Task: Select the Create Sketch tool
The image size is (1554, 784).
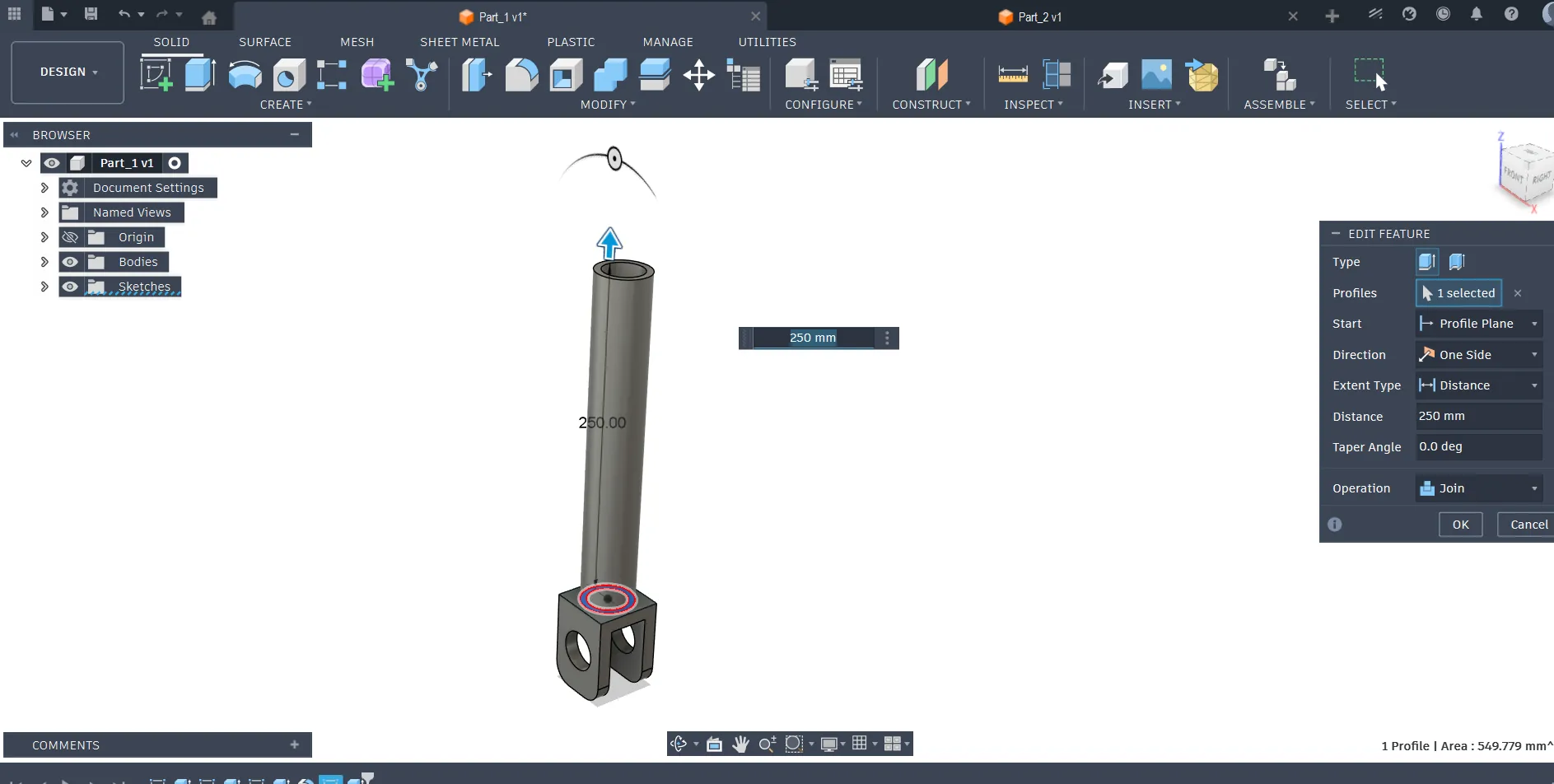Action: (156, 75)
